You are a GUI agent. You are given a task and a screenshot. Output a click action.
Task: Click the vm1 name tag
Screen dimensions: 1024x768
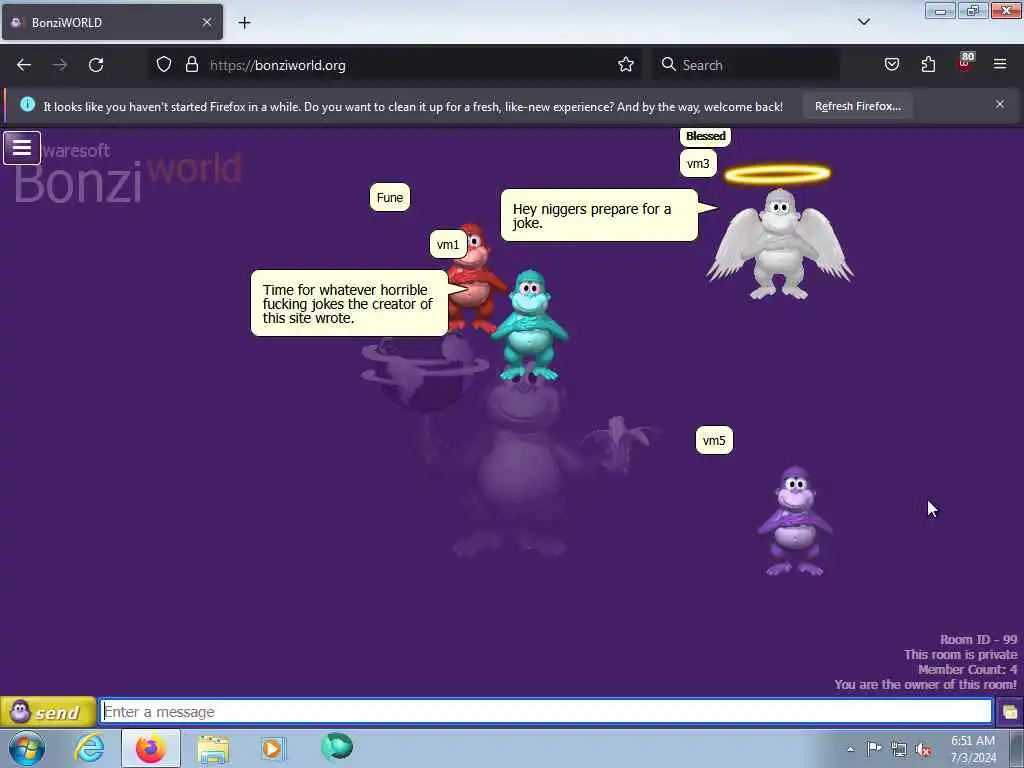pyautogui.click(x=448, y=245)
